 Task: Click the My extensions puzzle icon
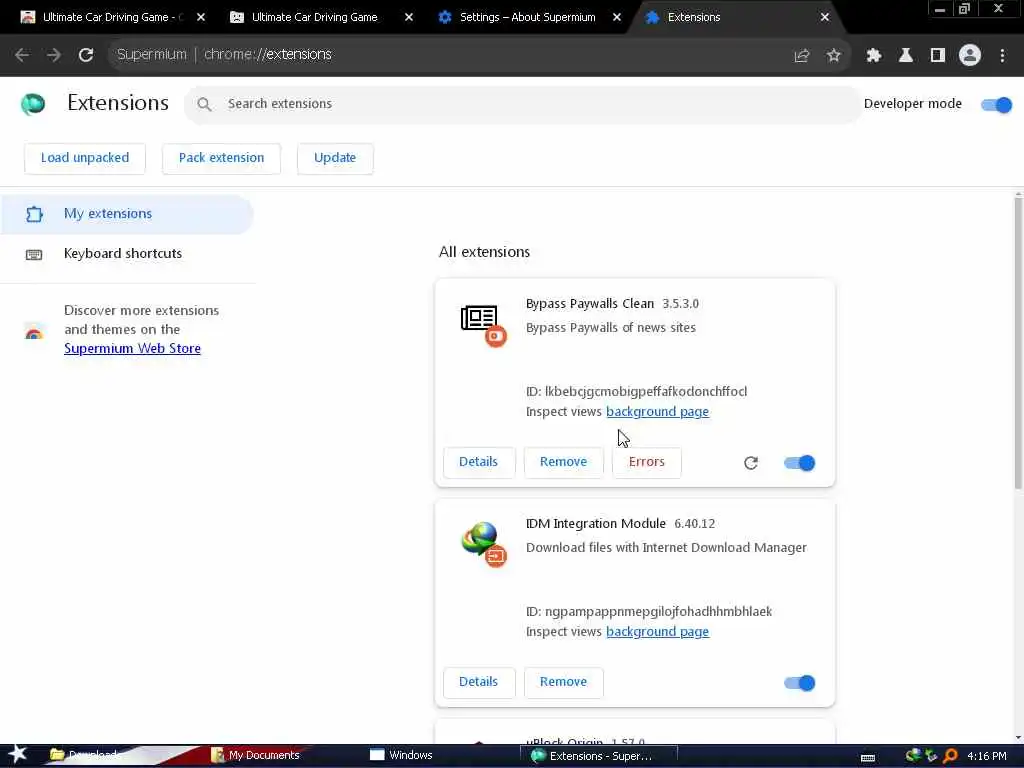coord(34,214)
